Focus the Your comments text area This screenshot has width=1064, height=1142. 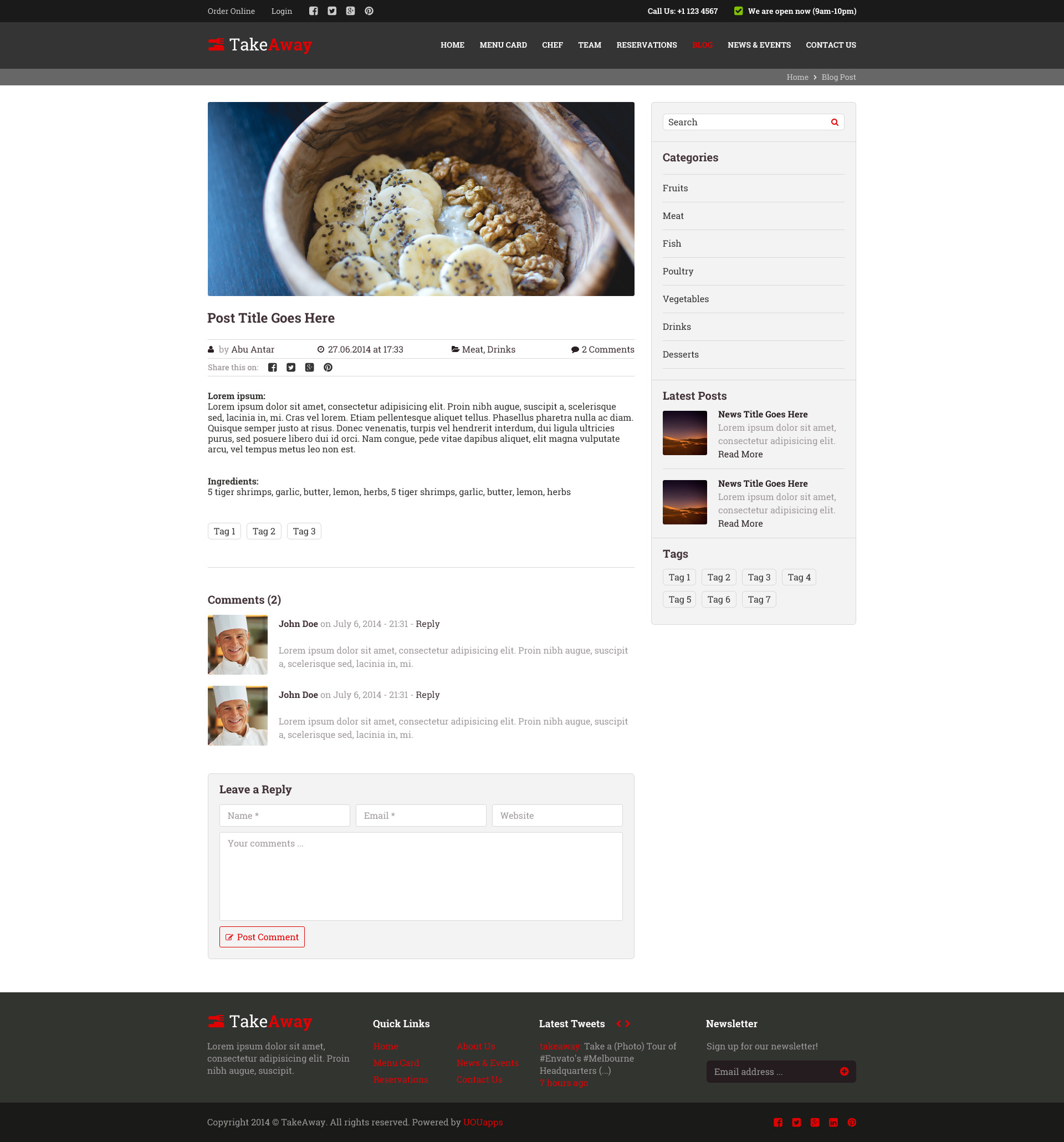click(421, 876)
